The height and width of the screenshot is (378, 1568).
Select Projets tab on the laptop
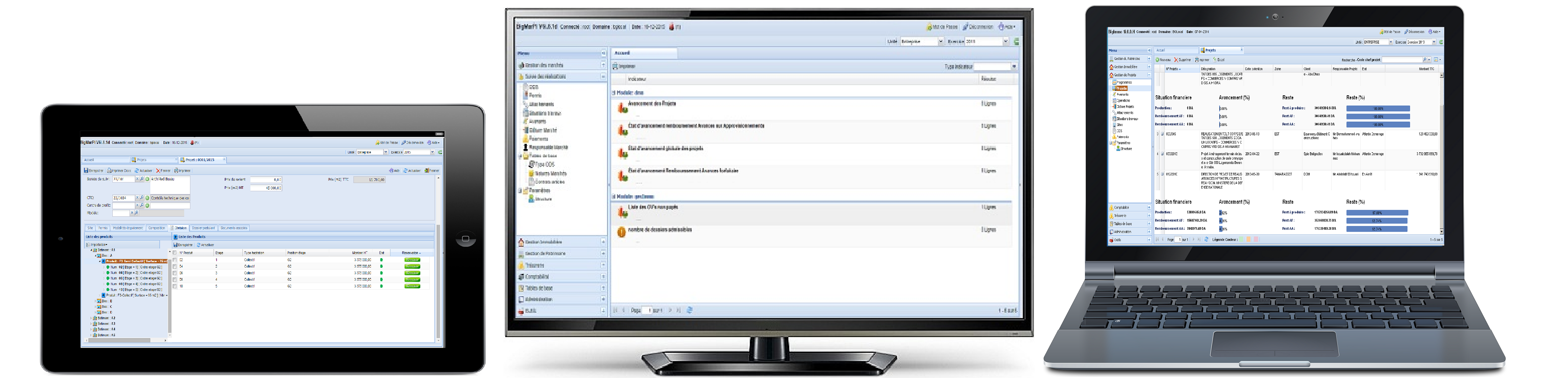[1221, 50]
